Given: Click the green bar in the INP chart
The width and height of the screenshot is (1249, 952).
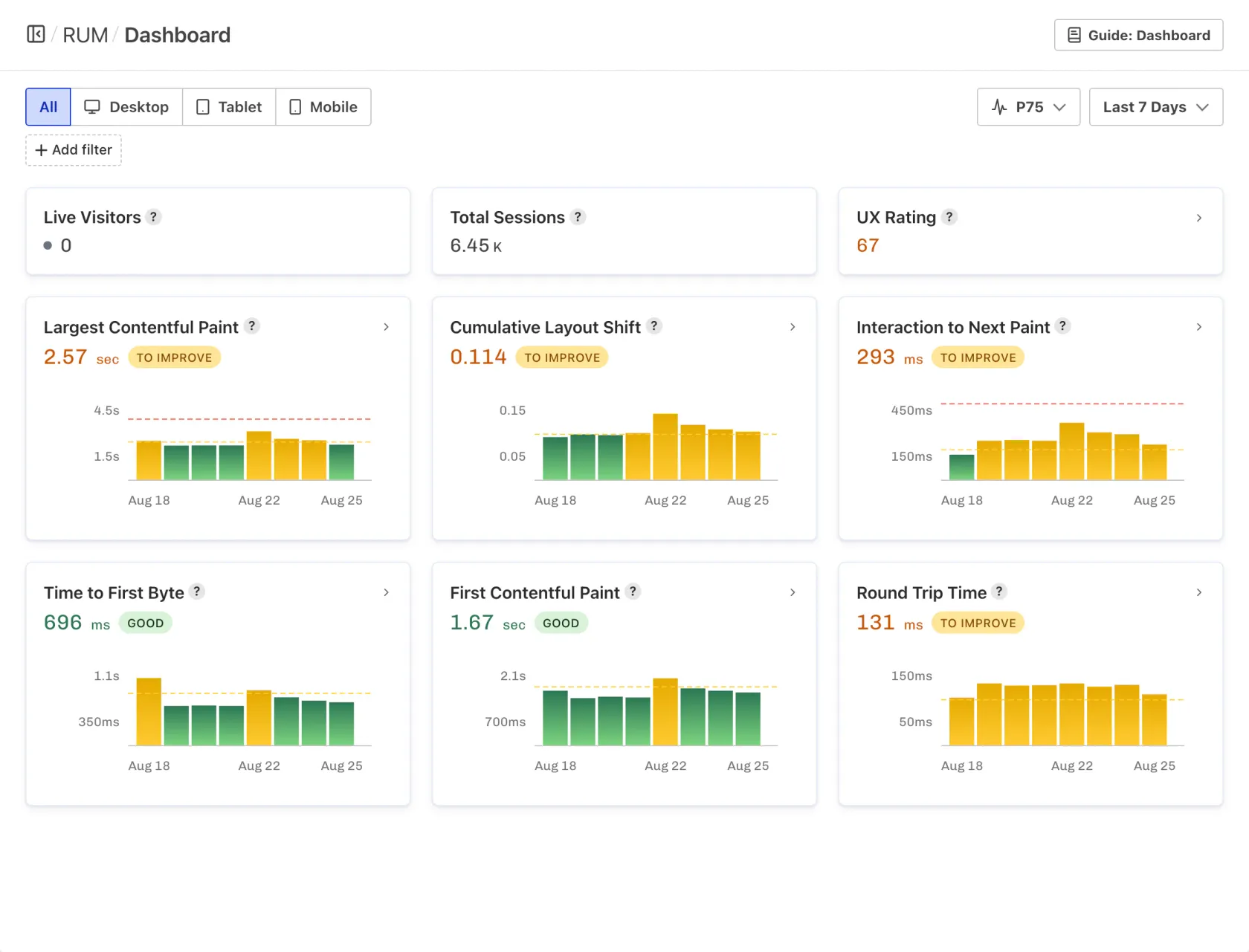Looking at the screenshot, I should tap(962, 467).
